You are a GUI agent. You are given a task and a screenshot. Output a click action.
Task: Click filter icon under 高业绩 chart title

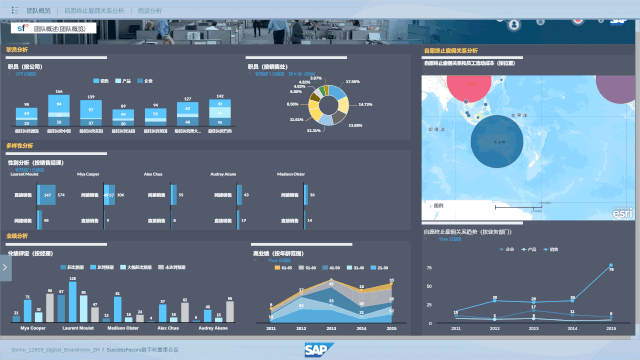click(255, 260)
